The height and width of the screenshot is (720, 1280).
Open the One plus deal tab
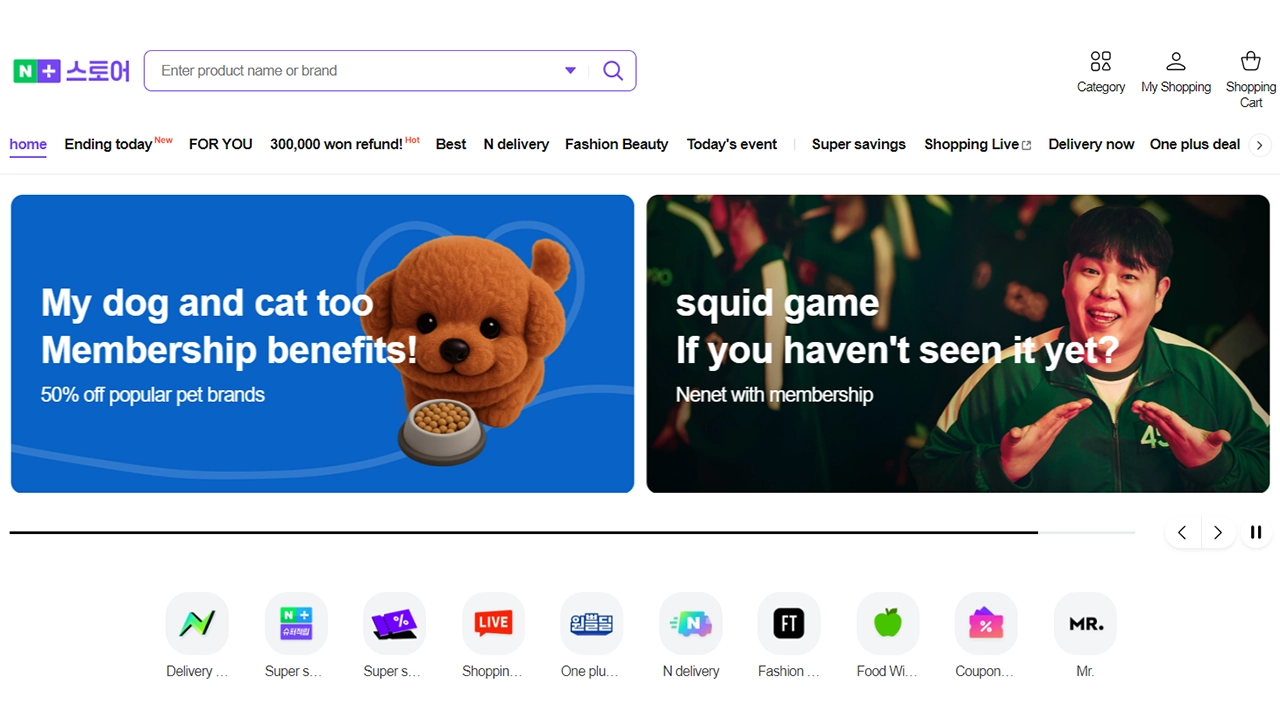(1195, 144)
